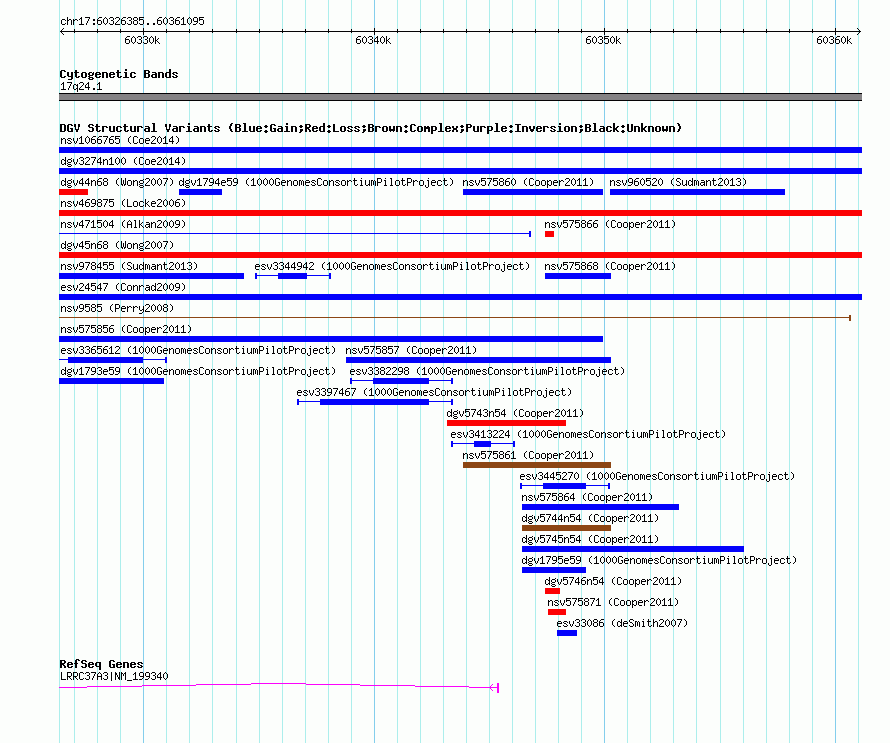Open esv33086 (deSmith2007) label
Screen dimensions: 890x743
pos(622,623)
